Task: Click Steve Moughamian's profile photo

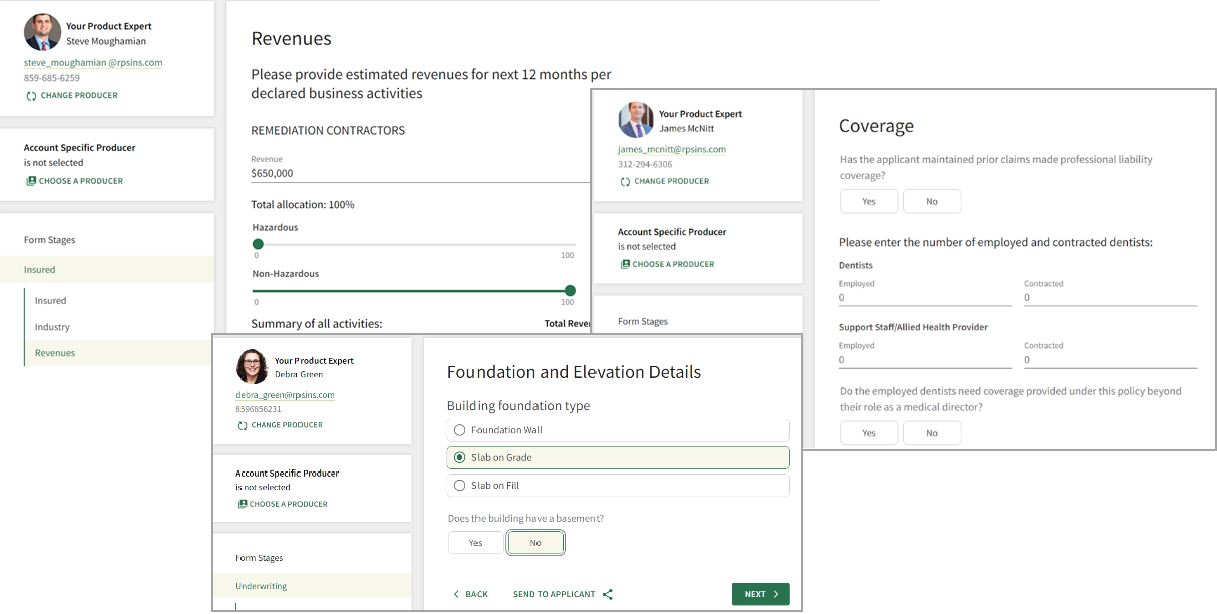Action: pos(41,33)
